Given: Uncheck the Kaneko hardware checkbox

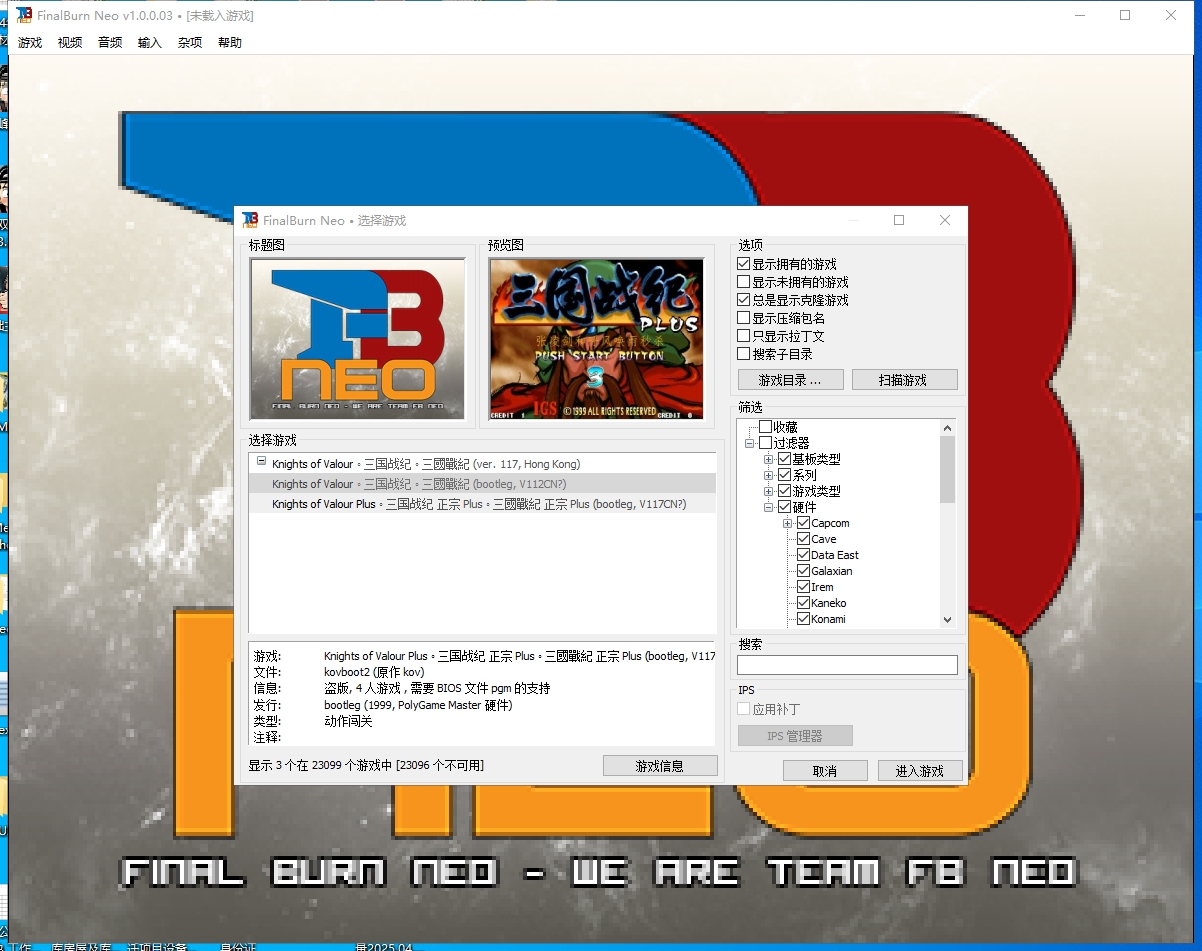Looking at the screenshot, I should point(804,603).
